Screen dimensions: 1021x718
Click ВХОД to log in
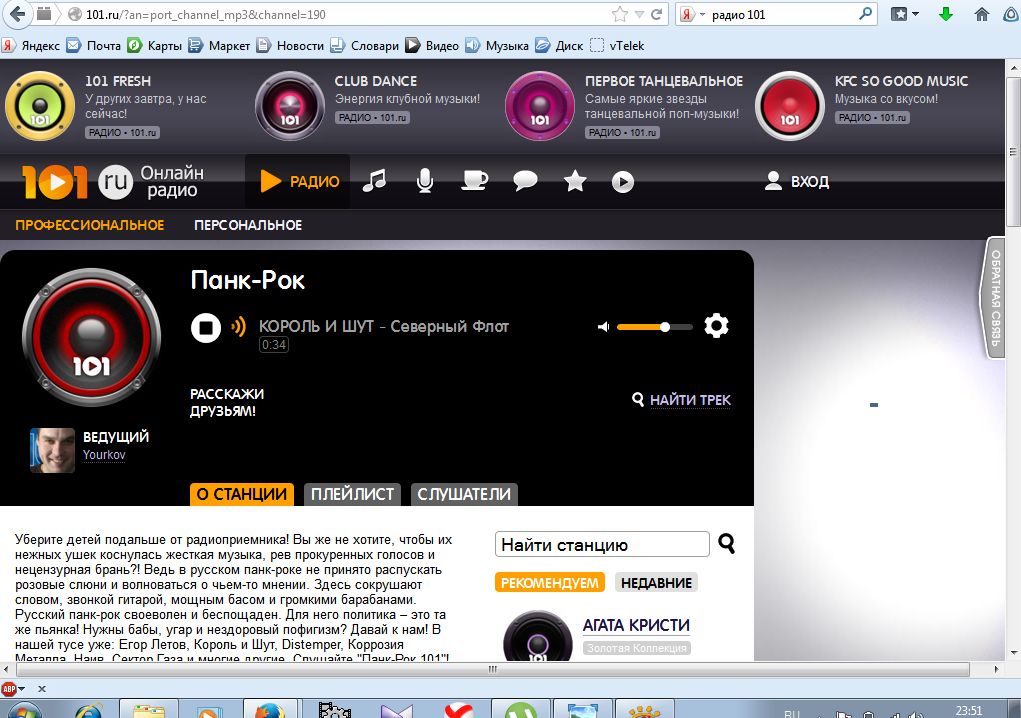pos(797,181)
